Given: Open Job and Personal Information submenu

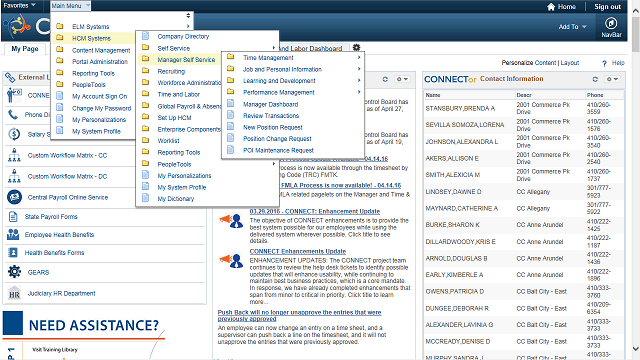Looking at the screenshot, I should (282, 69).
